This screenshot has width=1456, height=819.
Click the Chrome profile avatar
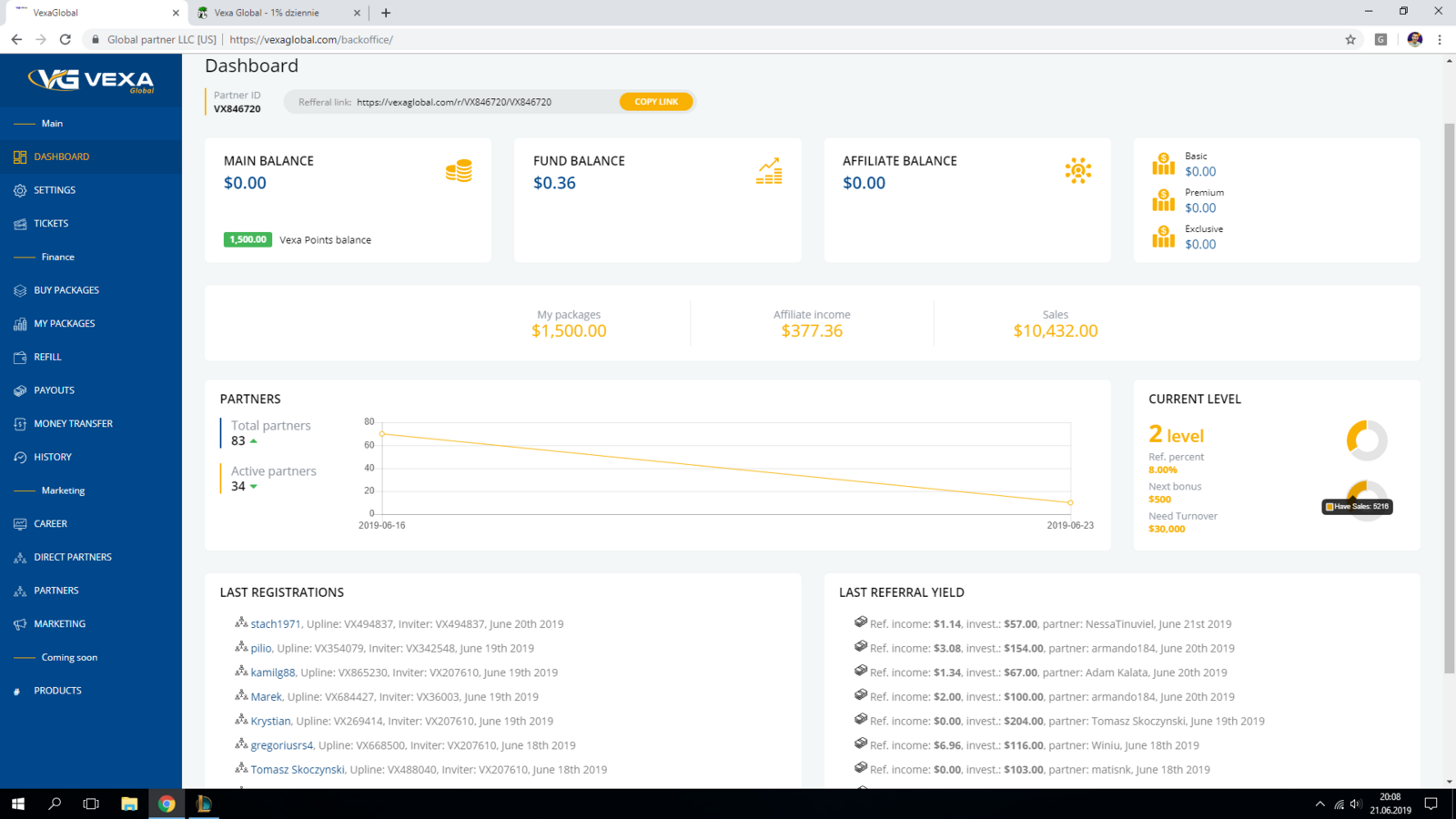click(1414, 39)
